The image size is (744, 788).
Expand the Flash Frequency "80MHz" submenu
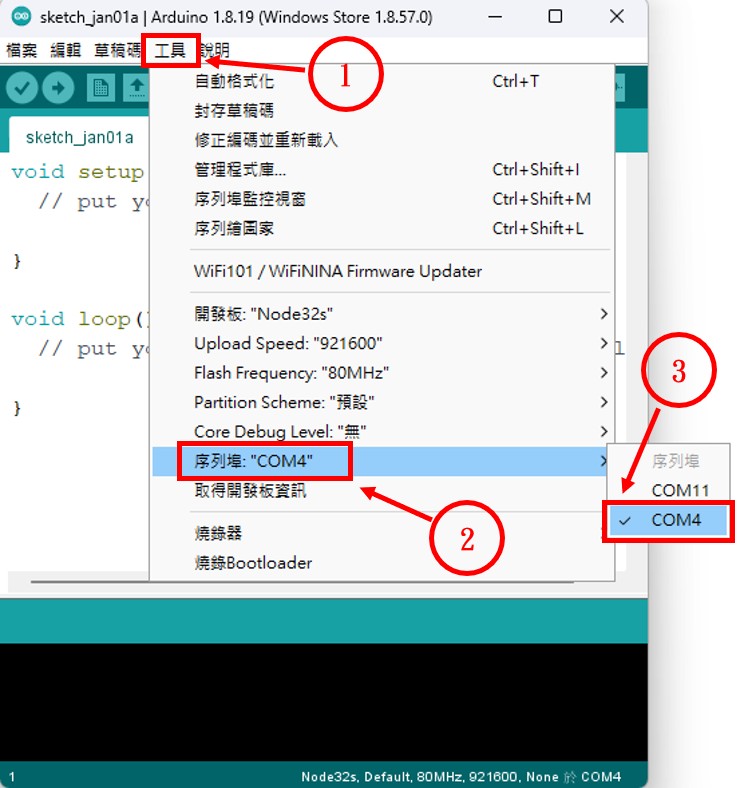(382, 373)
